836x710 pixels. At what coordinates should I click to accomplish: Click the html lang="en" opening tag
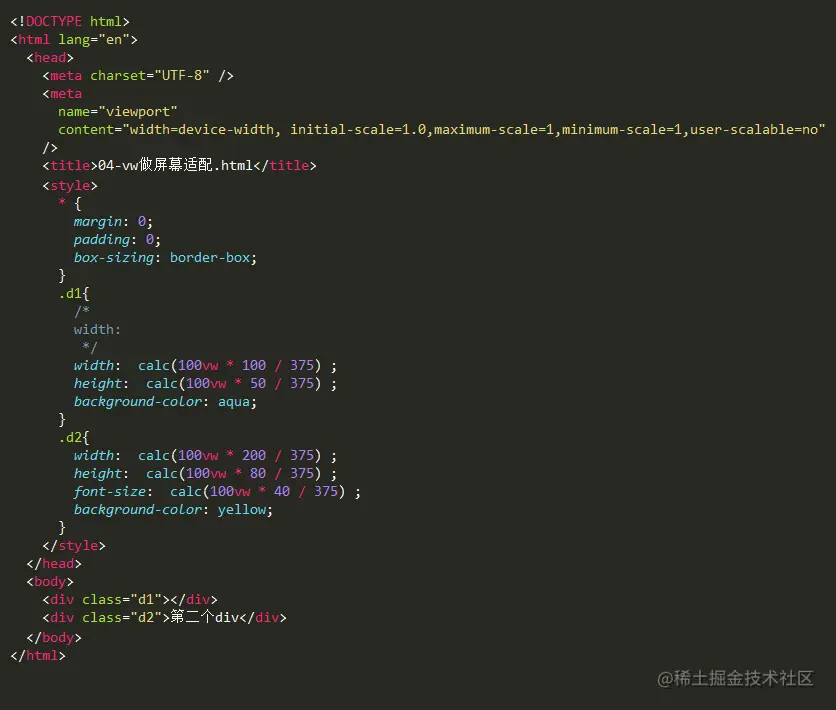(74, 39)
